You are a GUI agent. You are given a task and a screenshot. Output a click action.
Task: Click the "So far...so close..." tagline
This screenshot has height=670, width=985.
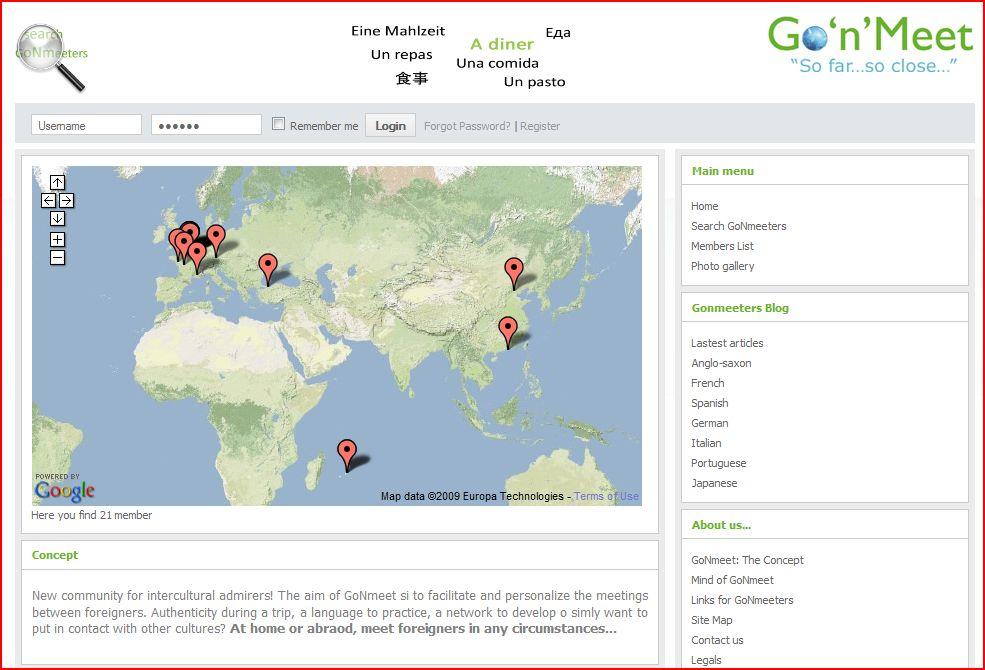pos(874,66)
